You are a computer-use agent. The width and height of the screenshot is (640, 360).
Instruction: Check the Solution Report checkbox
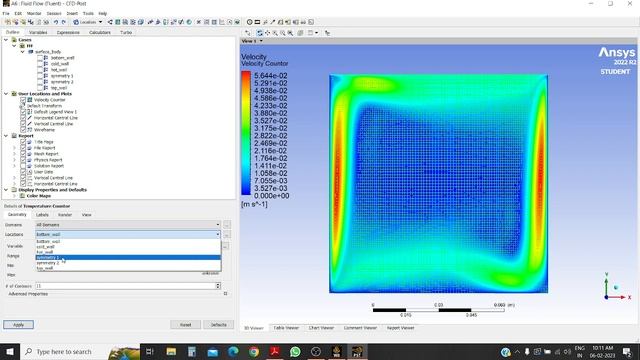(23, 166)
